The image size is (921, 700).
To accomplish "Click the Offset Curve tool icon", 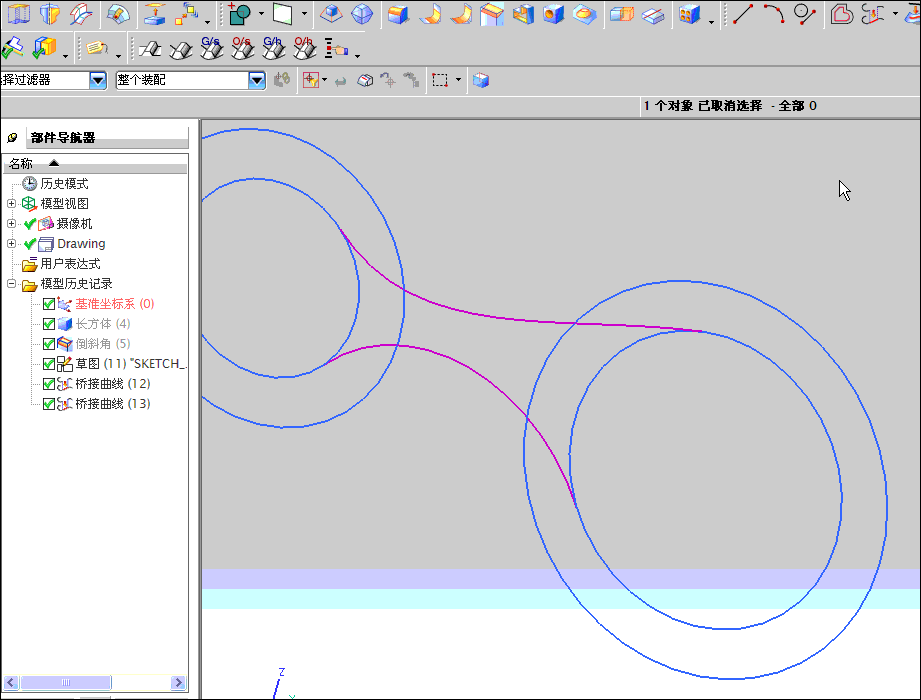I will (x=841, y=14).
